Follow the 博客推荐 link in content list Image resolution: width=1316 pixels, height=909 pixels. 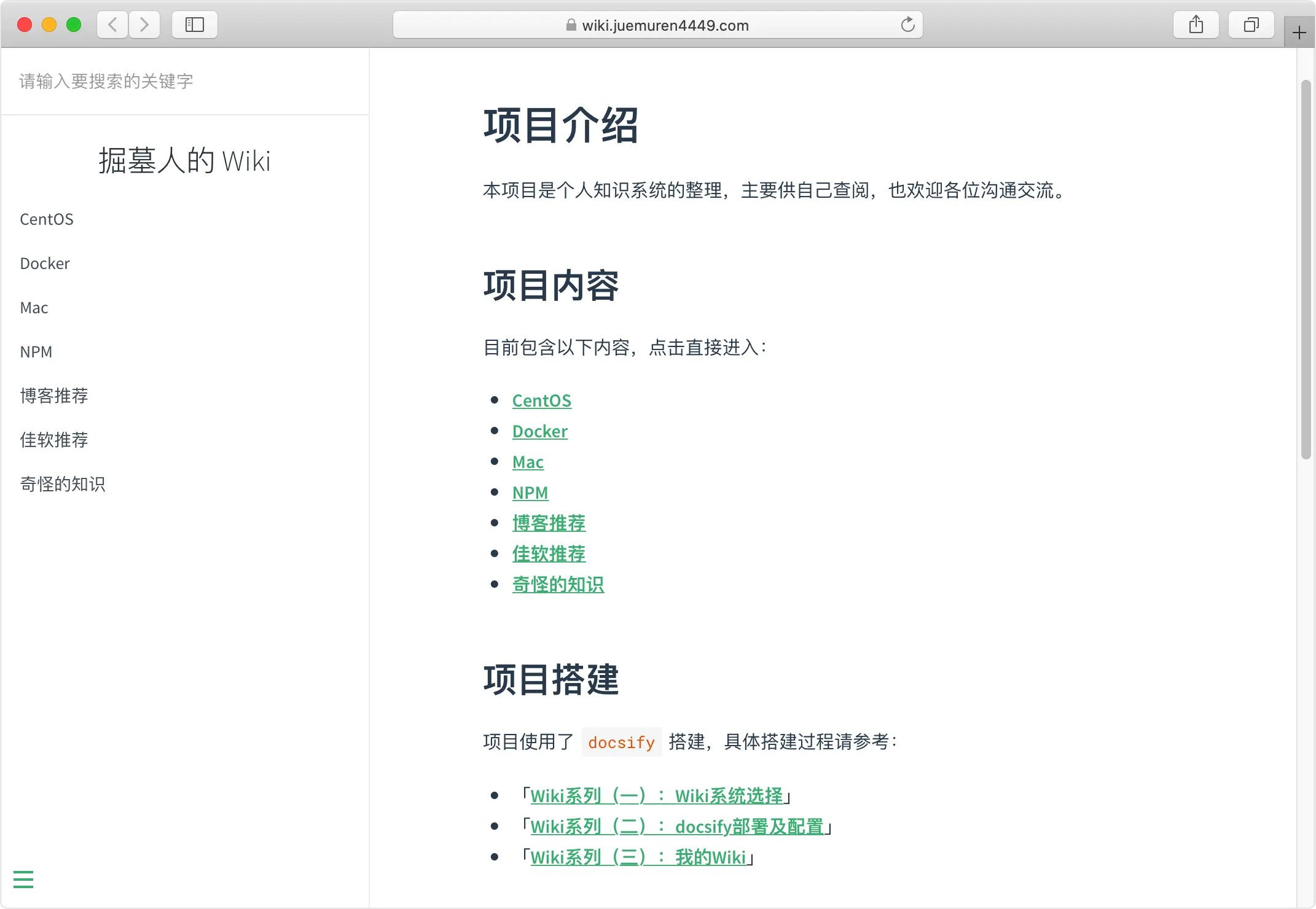click(549, 523)
